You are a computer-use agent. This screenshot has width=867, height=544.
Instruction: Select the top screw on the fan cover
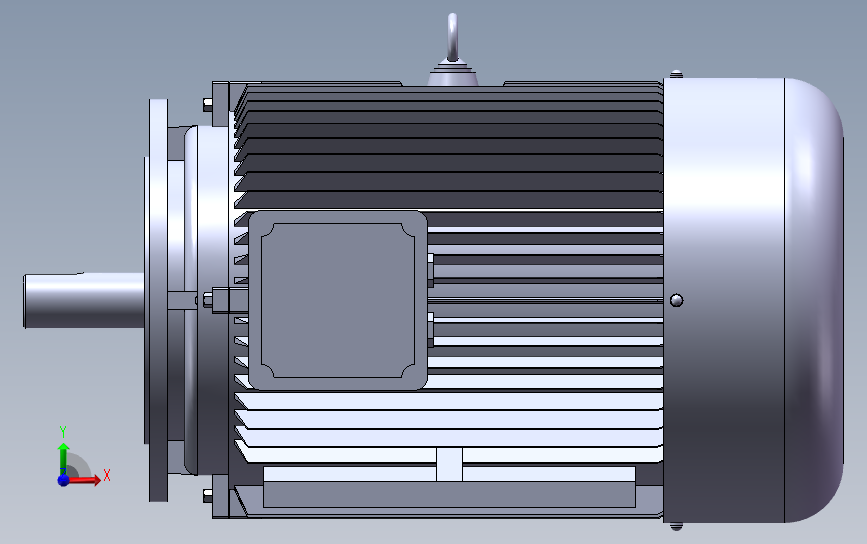point(676,74)
